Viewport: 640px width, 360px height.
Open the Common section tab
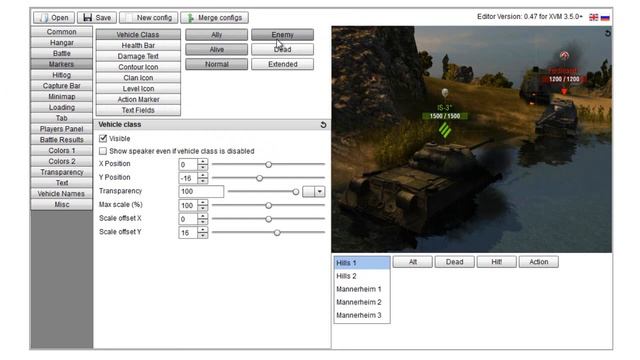[x=61, y=32]
